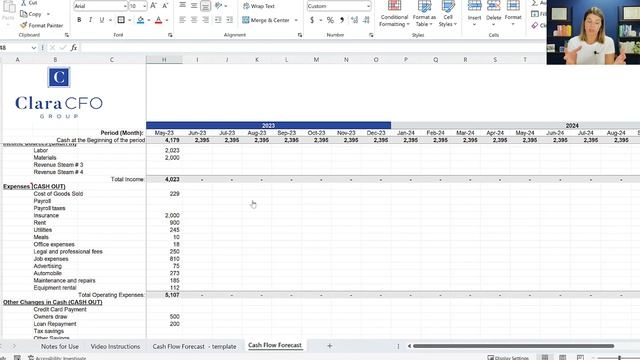Screen dimensions: 640x360
Task: Apply comma style number format
Action: tap(342, 20)
